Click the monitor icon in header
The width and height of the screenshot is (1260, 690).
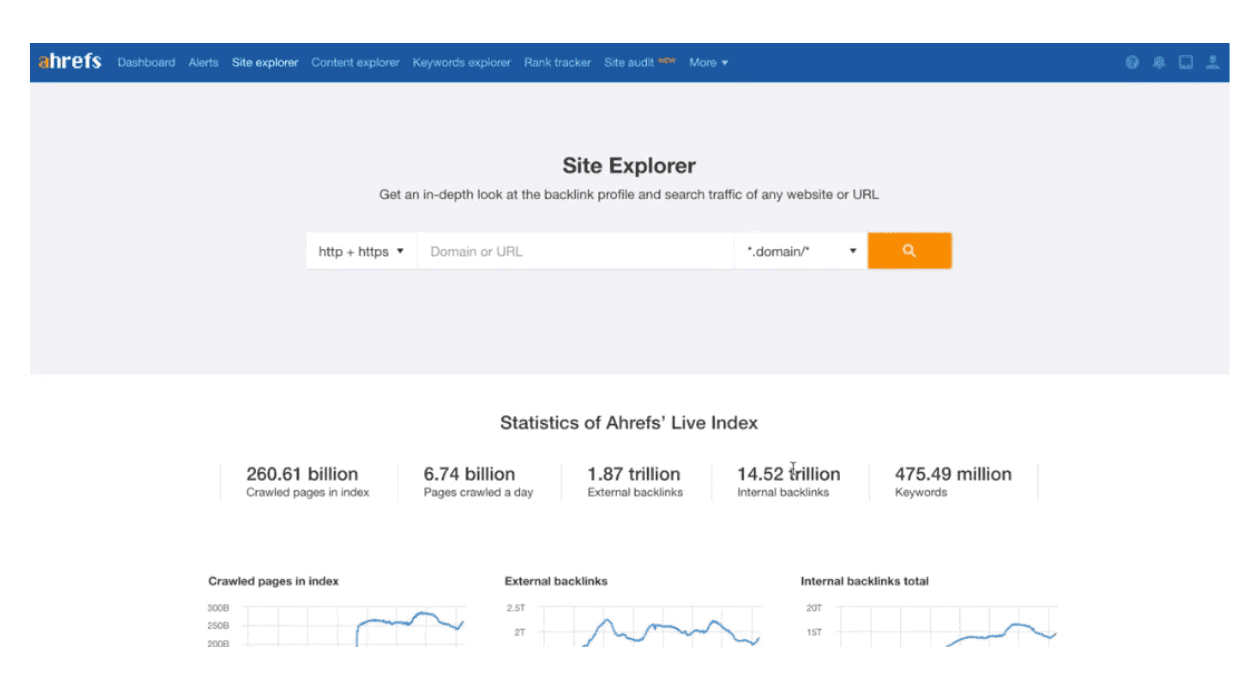point(1186,62)
